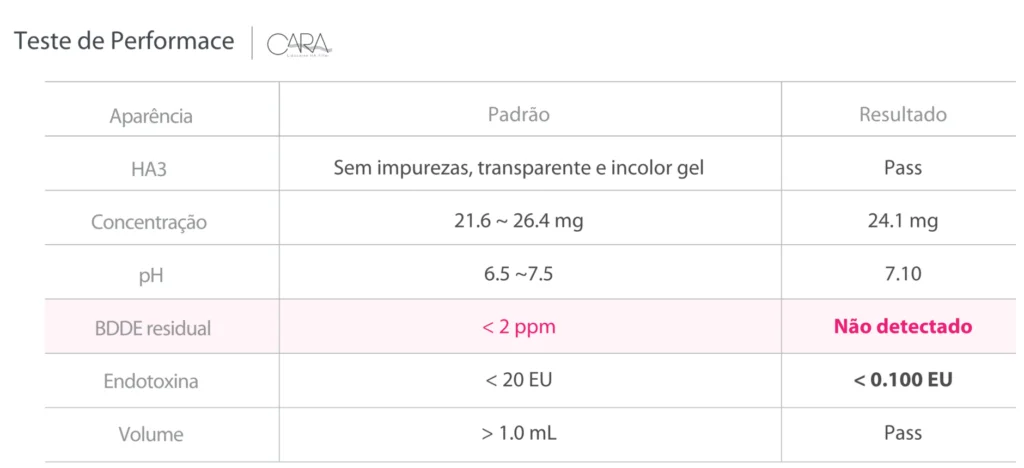Click the 7.10 pH result
Viewport: 1024px width, 468px height.
[903, 275]
